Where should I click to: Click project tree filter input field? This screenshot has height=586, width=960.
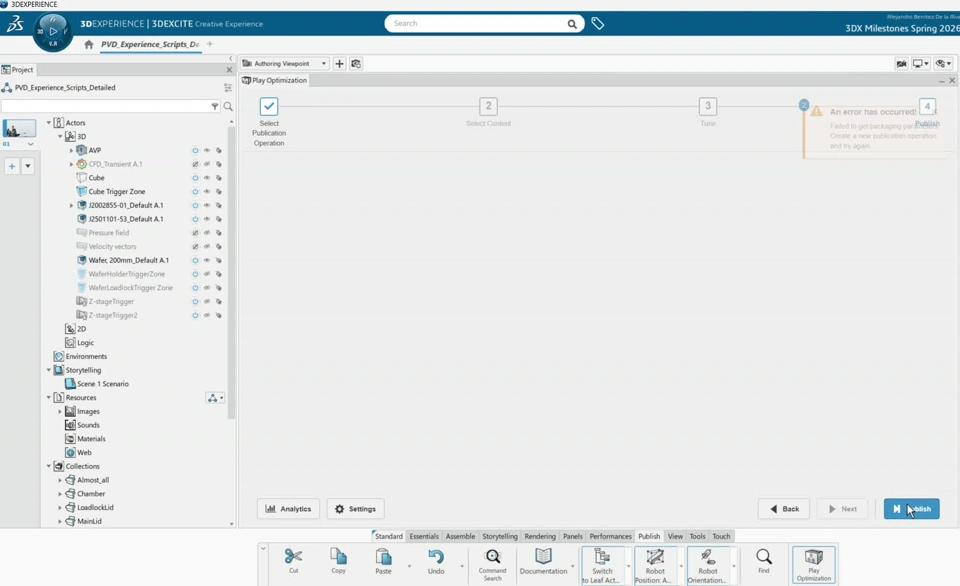(105, 107)
